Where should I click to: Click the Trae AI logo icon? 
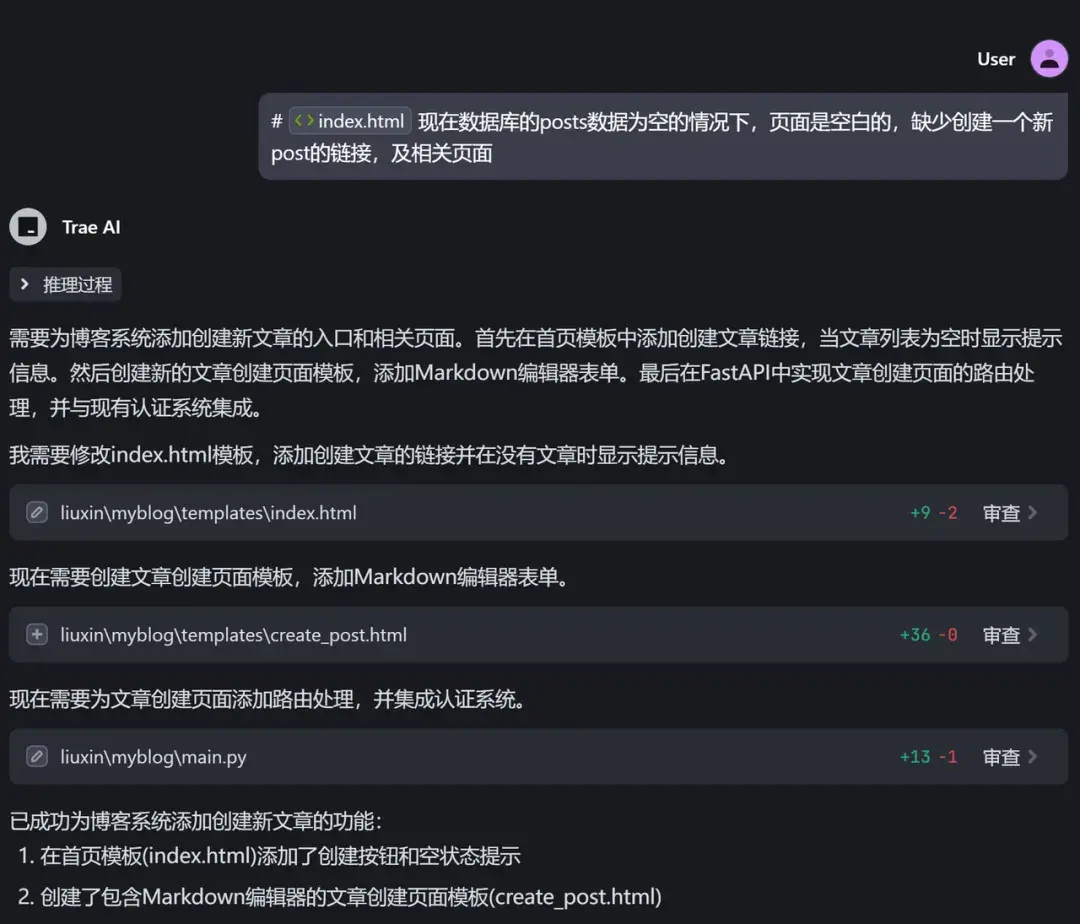click(x=27, y=226)
